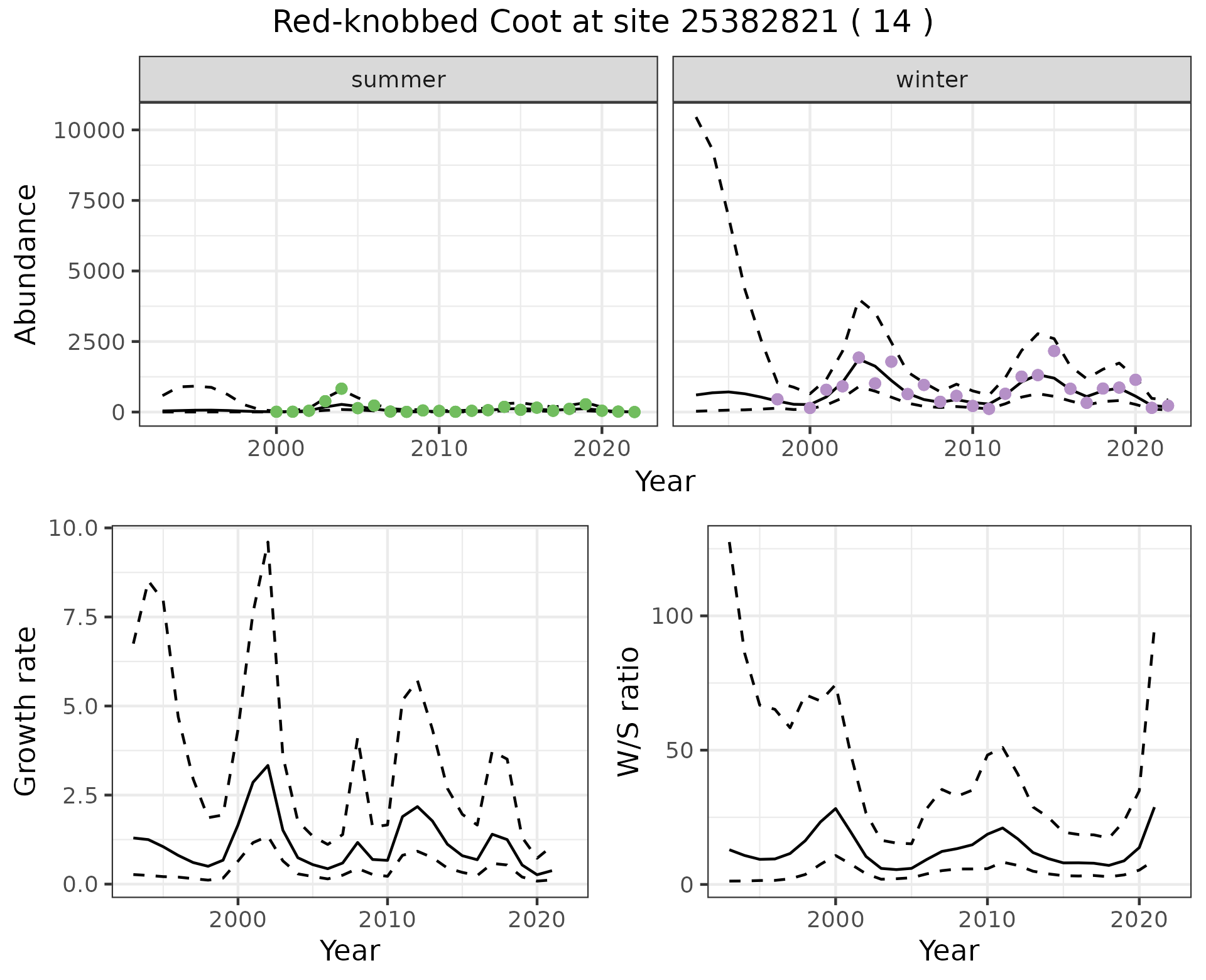Click the first green point at 2000
The width and height of the screenshot is (1206, 980).
(x=276, y=411)
